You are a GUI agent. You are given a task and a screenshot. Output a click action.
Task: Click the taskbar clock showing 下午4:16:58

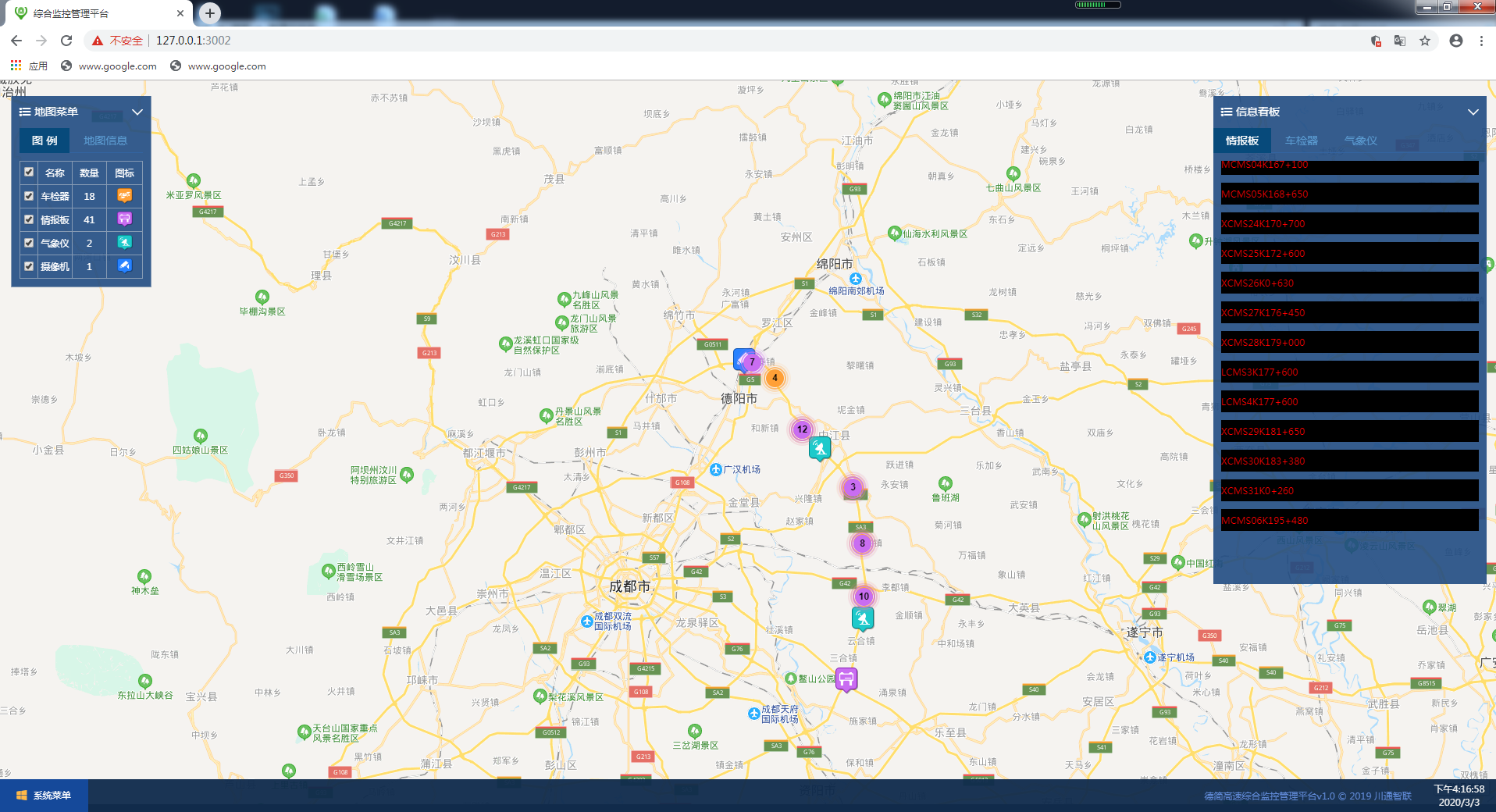tap(1459, 796)
